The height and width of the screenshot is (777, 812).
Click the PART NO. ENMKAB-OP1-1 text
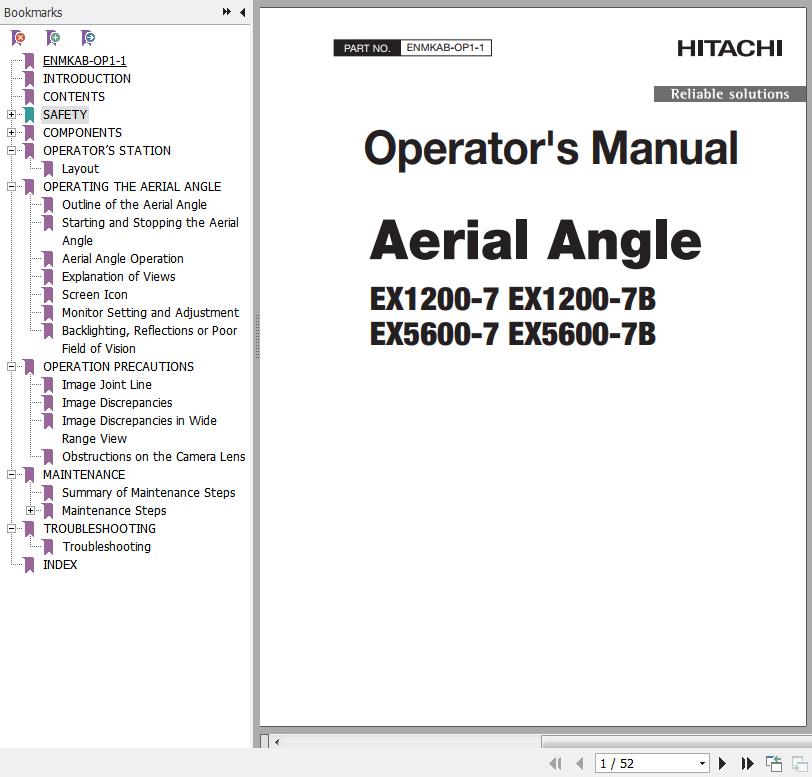pyautogui.click(x=412, y=48)
